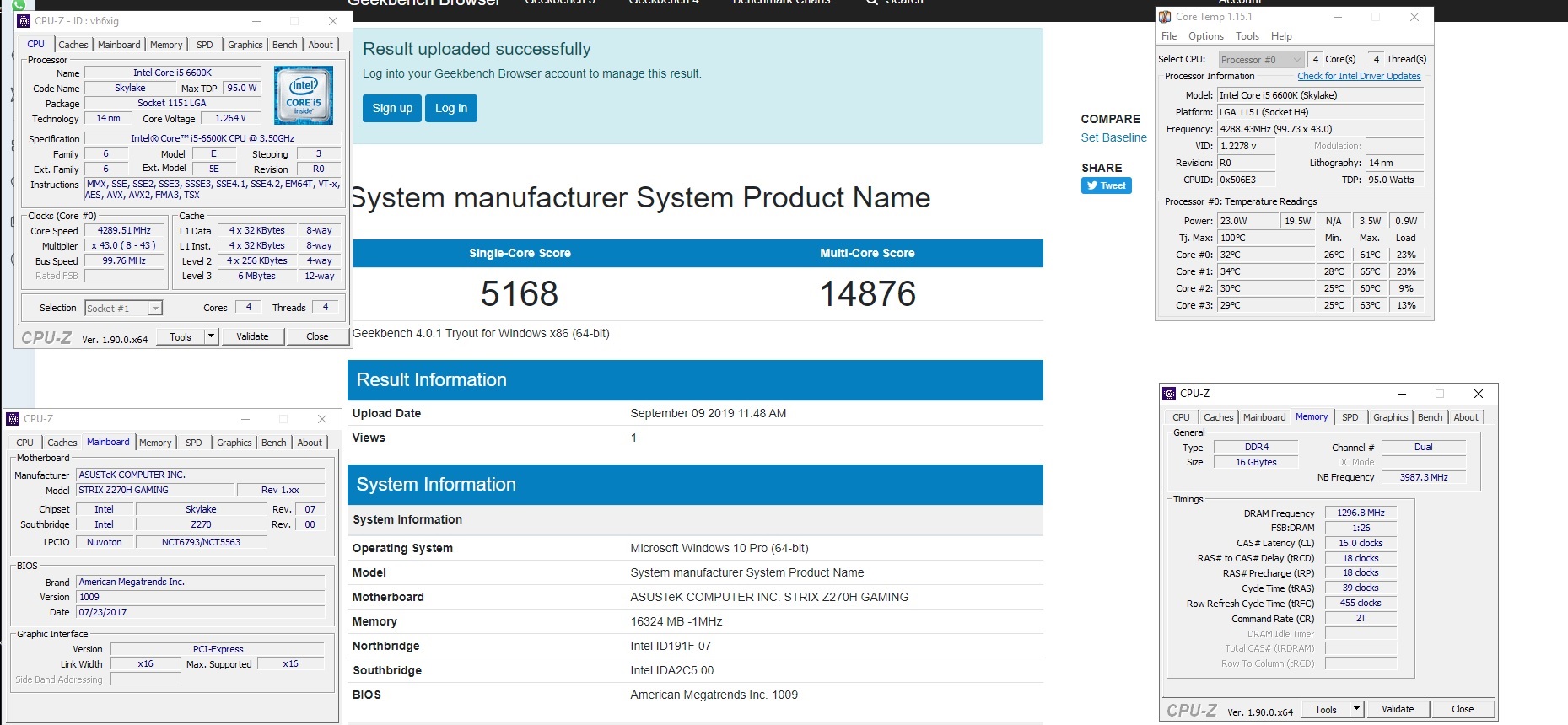Open Tools menu in Core Temp

pos(1247,36)
